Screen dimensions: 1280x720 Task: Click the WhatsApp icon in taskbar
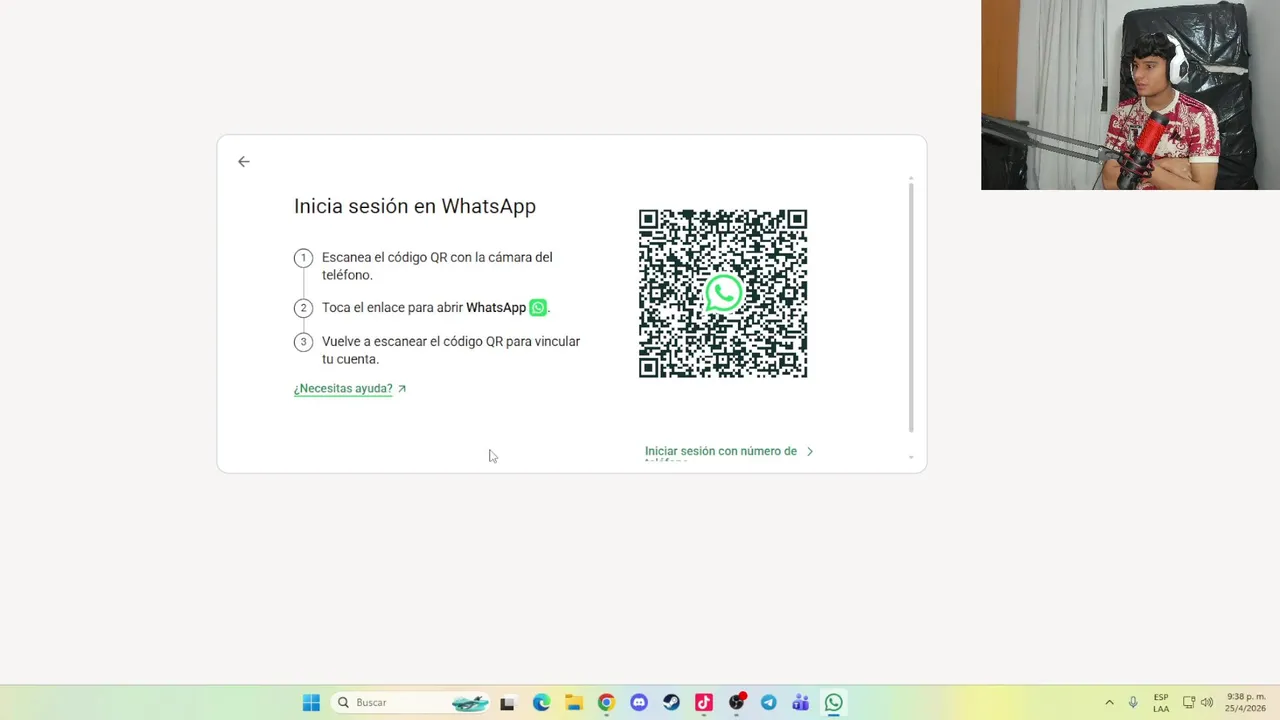[x=833, y=703]
